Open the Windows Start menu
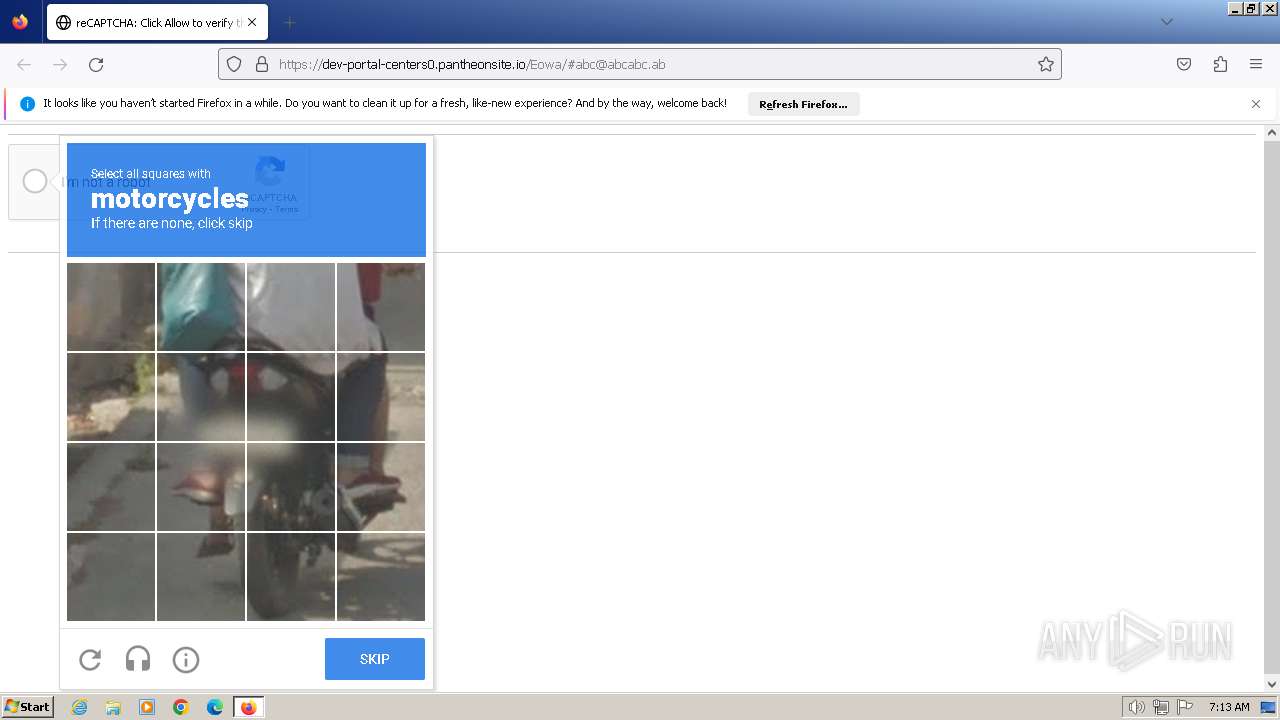Image resolution: width=1280 pixels, height=720 pixels. pyautogui.click(x=27, y=707)
